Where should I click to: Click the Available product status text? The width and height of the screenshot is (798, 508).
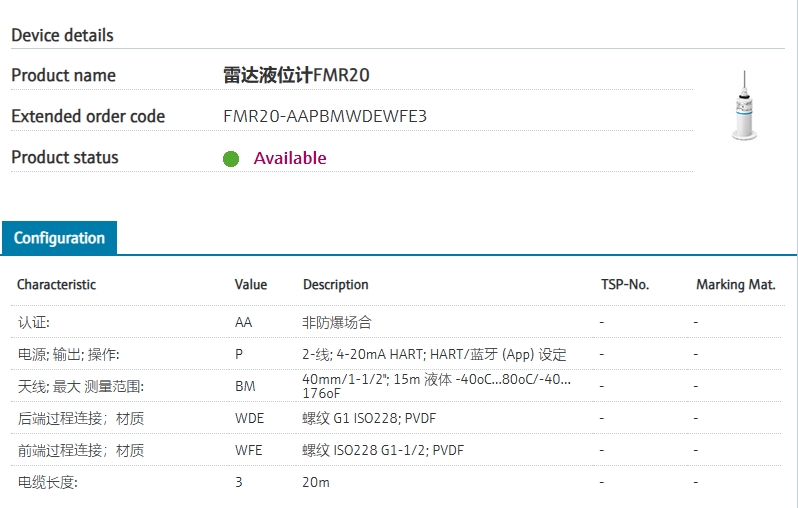click(x=290, y=158)
